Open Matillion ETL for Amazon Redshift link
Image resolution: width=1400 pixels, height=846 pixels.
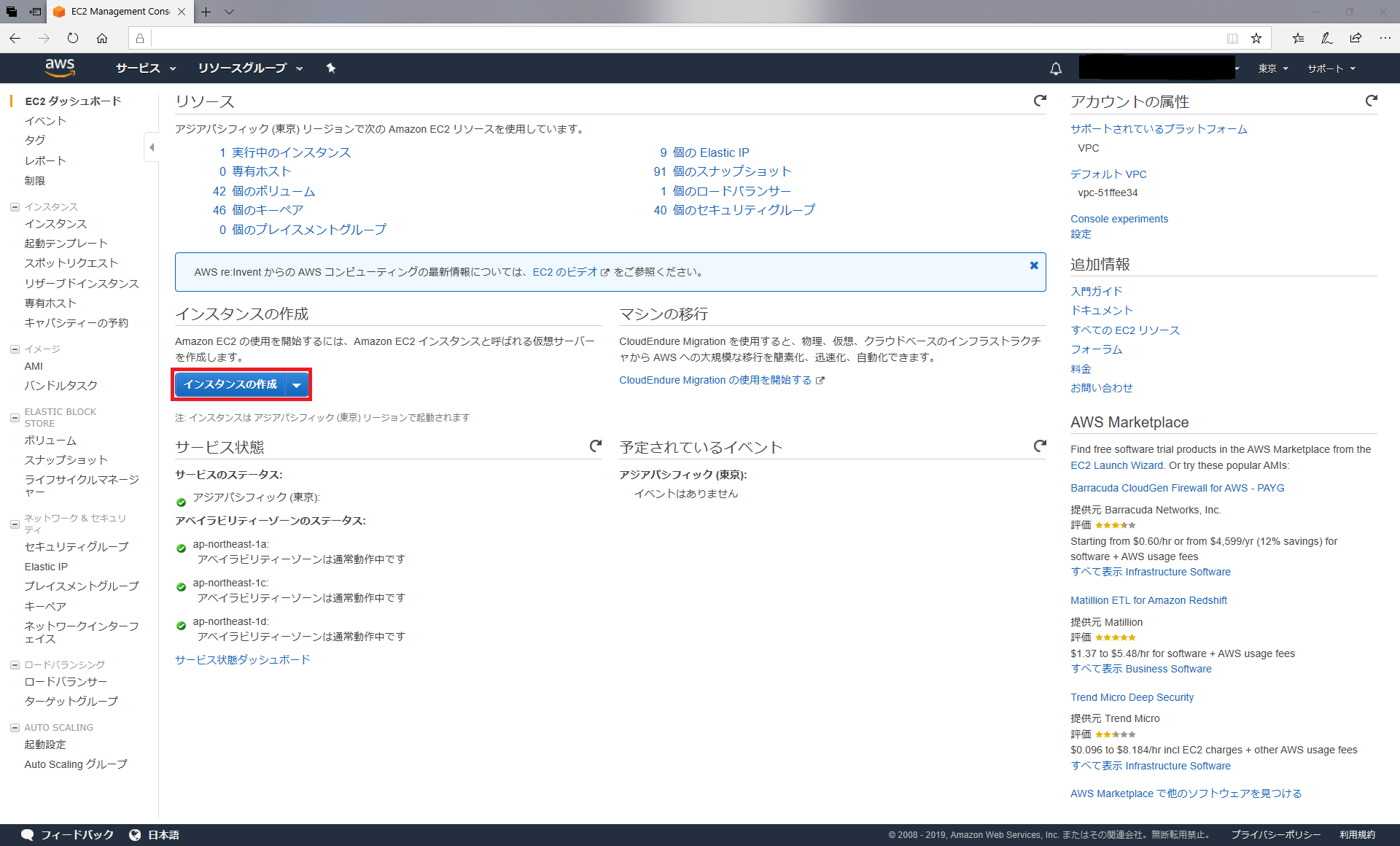[x=1148, y=600]
